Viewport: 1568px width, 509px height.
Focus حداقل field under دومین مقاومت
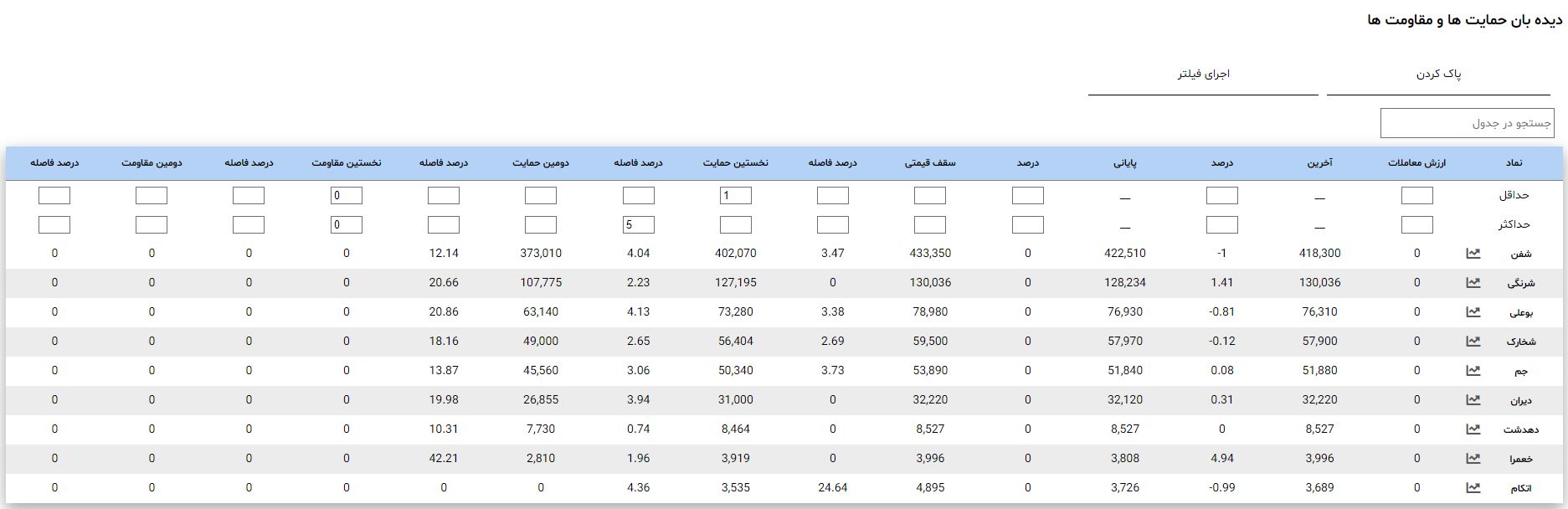152,195
